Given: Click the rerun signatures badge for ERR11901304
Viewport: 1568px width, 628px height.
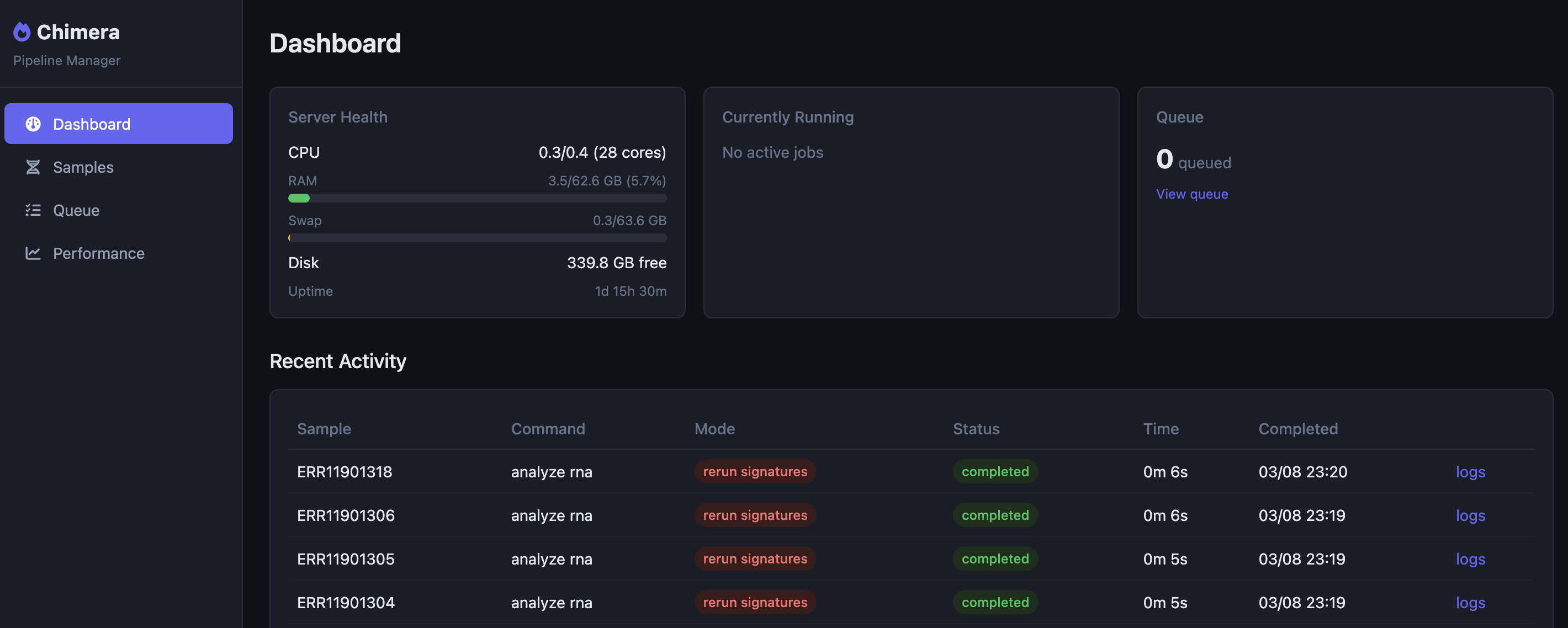Looking at the screenshot, I should click(x=755, y=603).
